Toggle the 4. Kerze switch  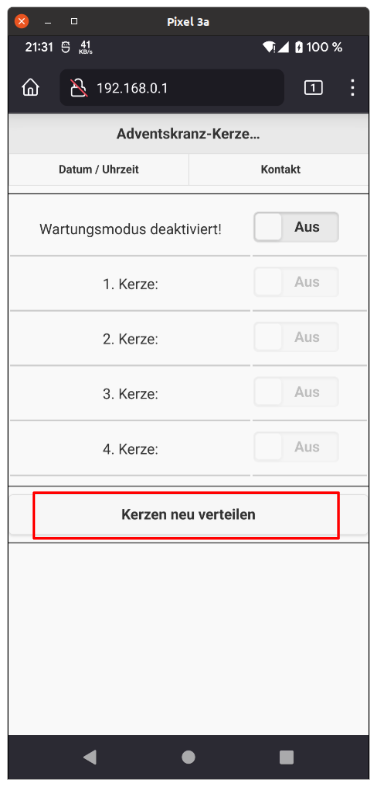[296, 447]
